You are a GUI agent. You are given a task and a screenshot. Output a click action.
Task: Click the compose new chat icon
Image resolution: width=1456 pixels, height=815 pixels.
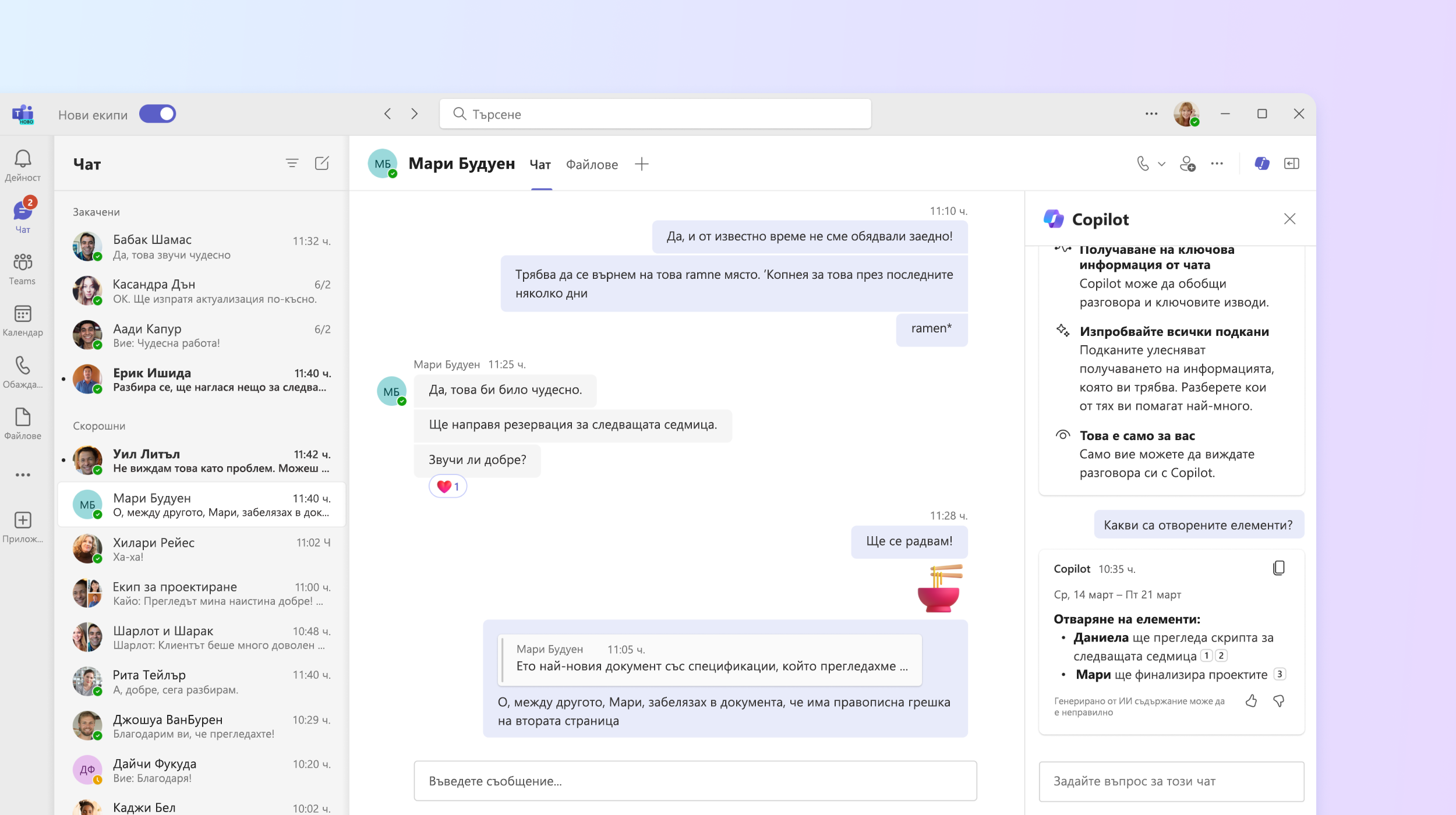(x=323, y=162)
